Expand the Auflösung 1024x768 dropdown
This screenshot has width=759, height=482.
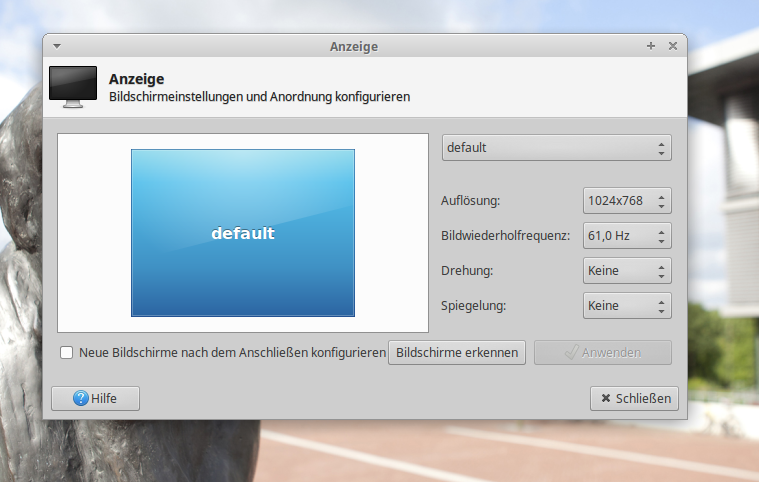point(627,201)
